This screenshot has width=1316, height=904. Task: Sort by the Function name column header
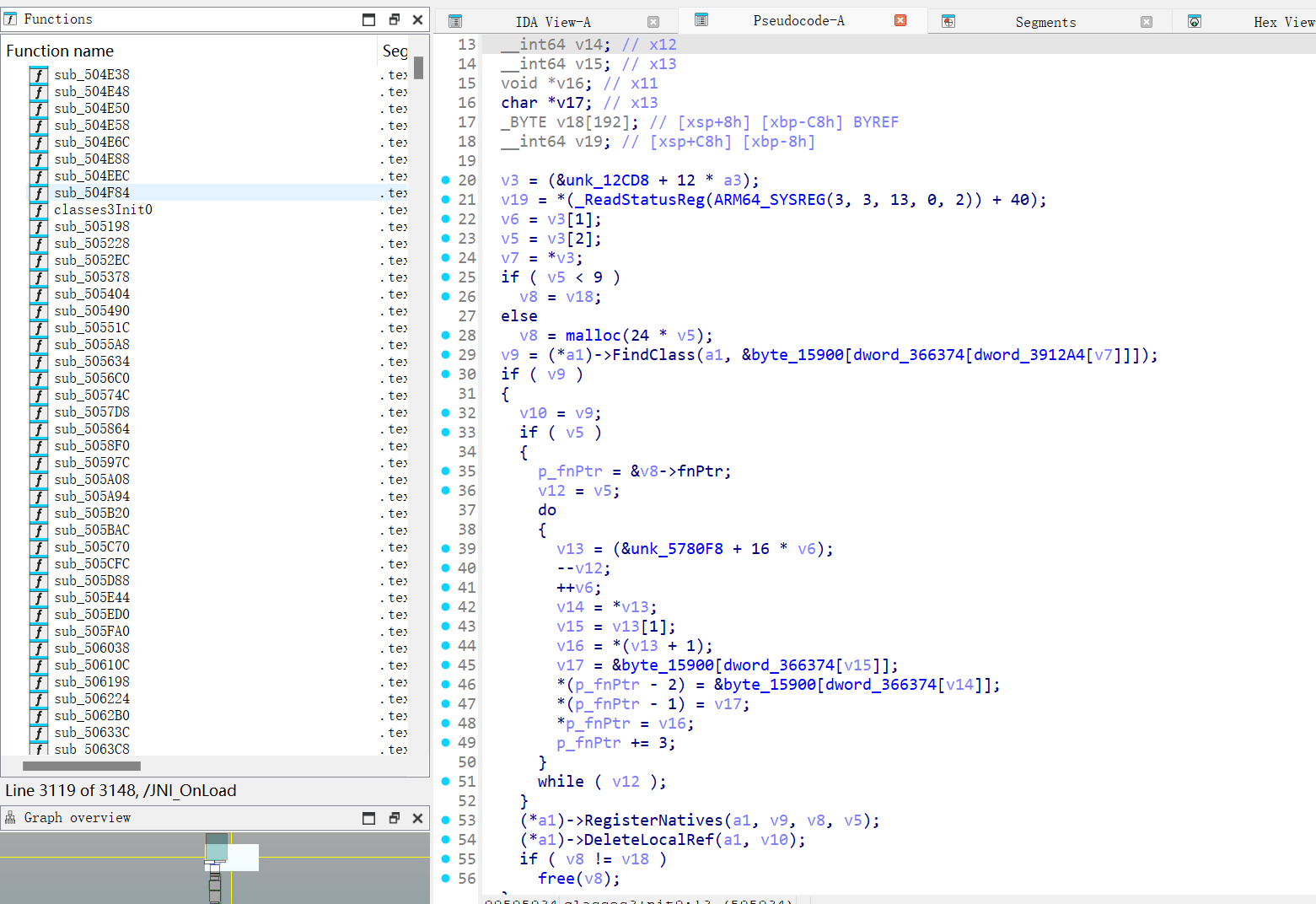[60, 51]
